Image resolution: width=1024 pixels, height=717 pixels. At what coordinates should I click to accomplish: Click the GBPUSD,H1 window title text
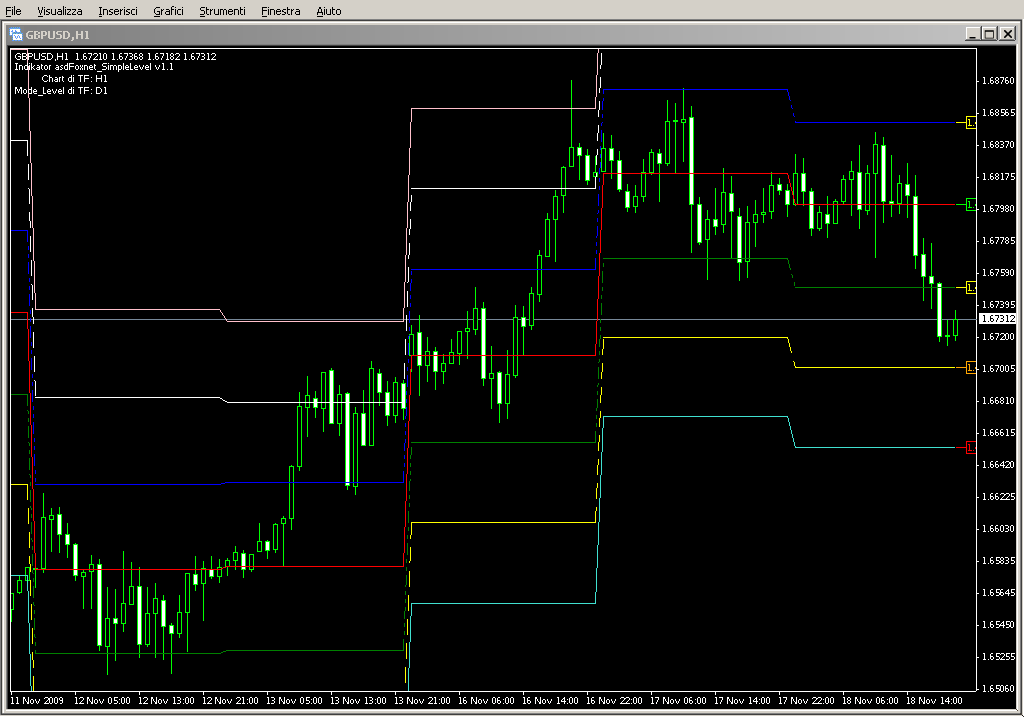point(57,35)
